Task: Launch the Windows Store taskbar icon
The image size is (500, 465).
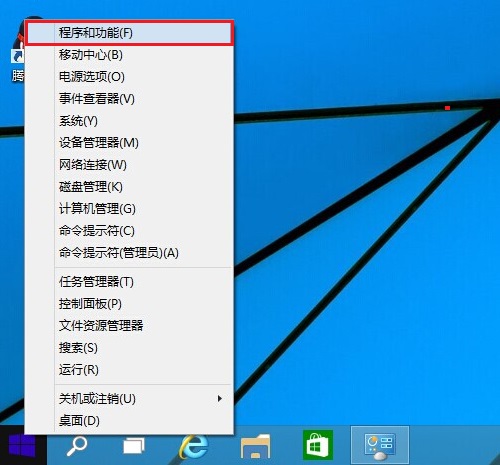Action: tap(318, 445)
